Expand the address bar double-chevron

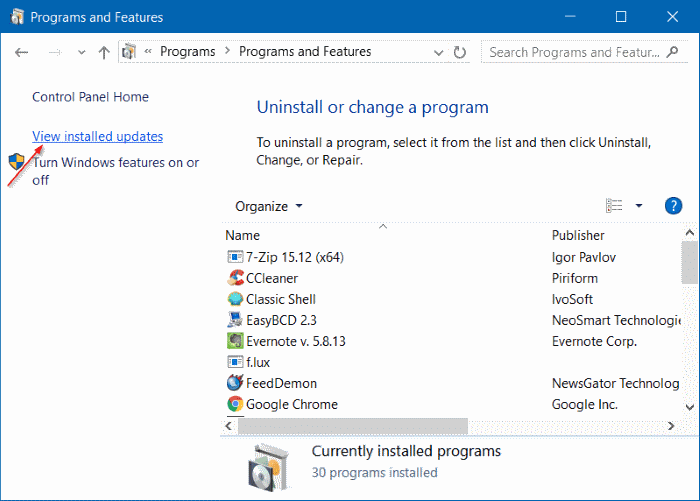(x=148, y=52)
